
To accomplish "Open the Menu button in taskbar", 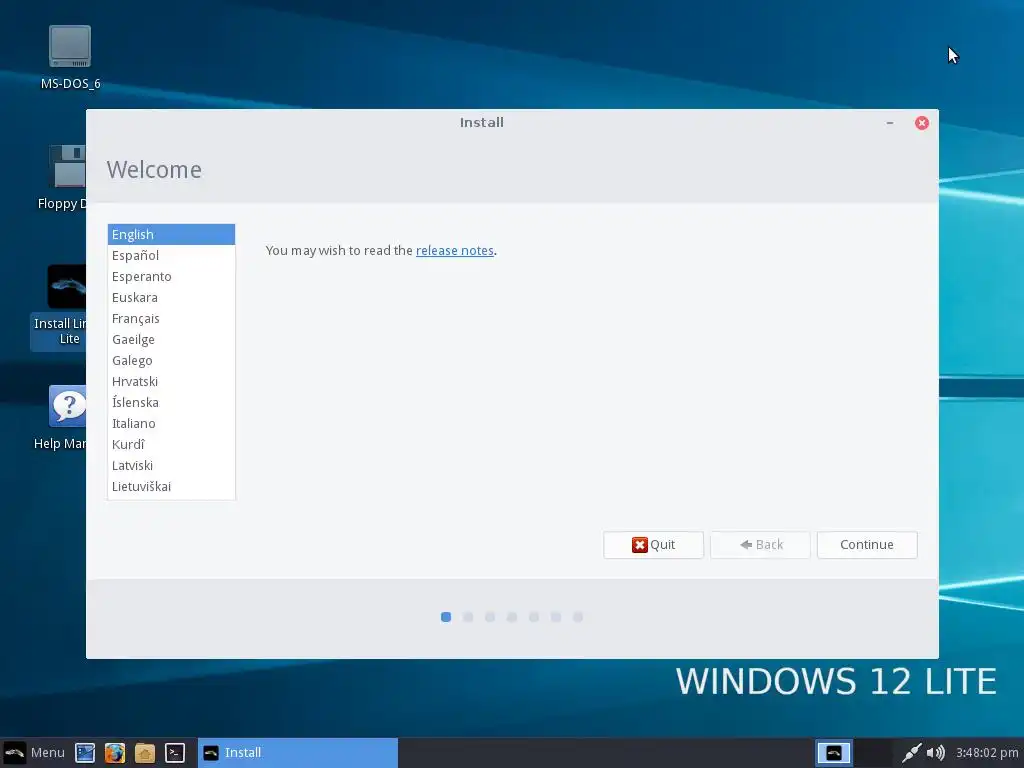I will pyautogui.click(x=35, y=752).
